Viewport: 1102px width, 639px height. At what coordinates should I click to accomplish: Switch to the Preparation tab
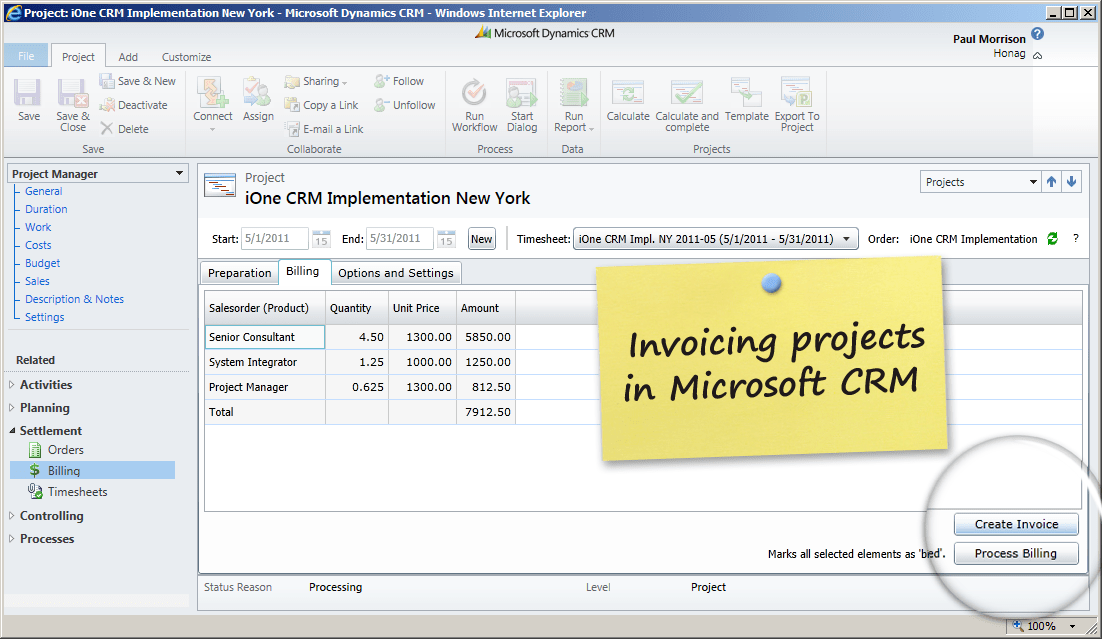[239, 273]
